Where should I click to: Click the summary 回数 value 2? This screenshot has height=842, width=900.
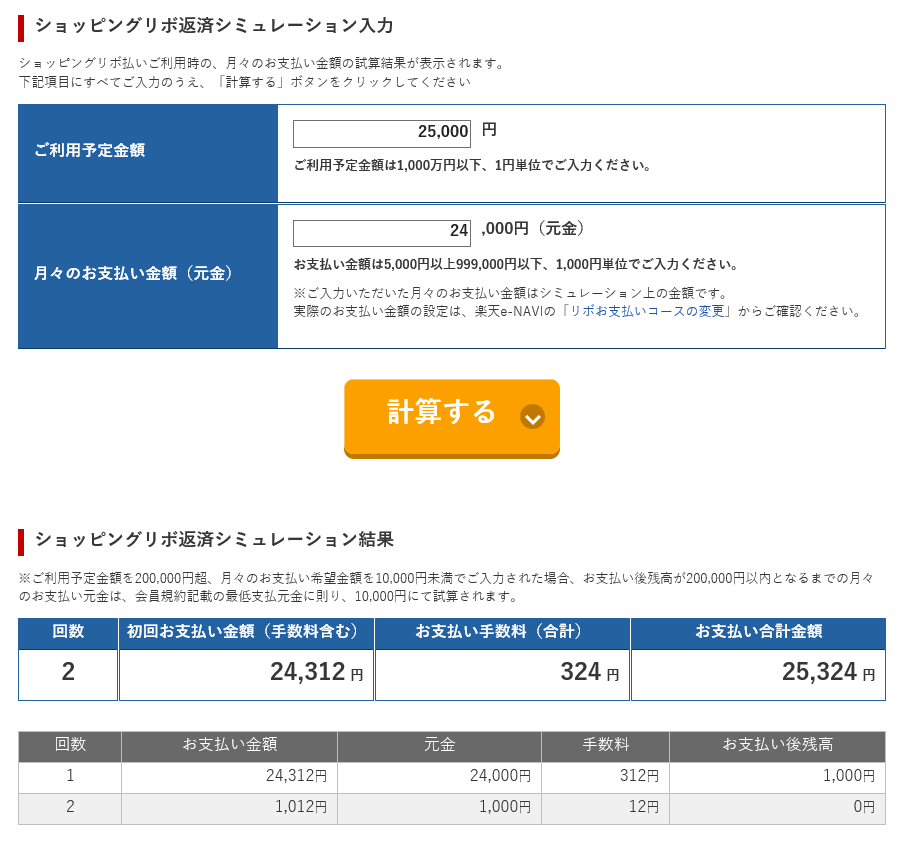68,672
